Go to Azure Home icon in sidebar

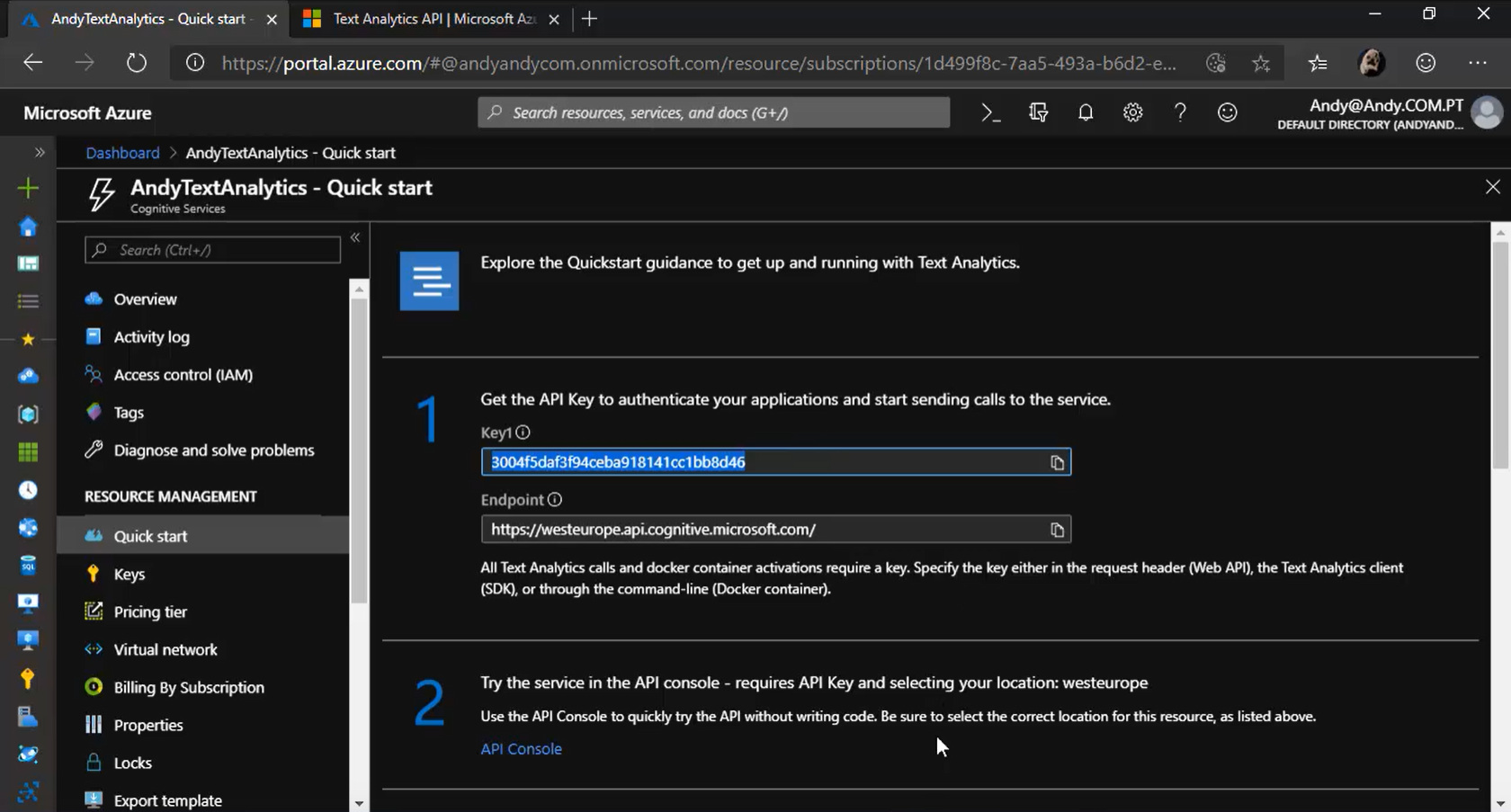[28, 227]
